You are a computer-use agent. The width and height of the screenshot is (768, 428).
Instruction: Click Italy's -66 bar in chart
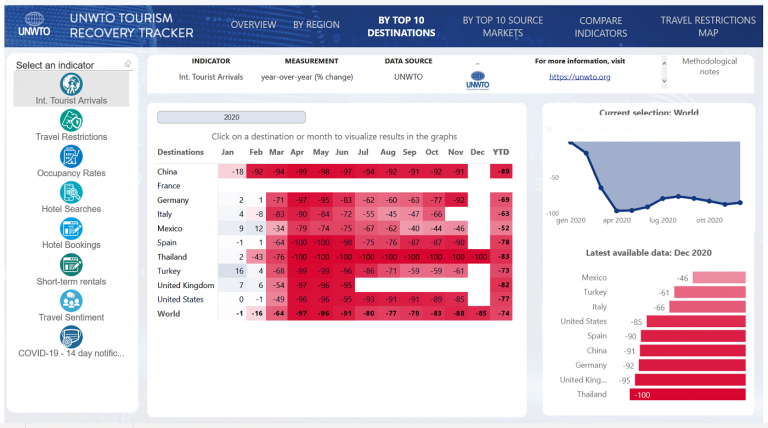[707, 307]
